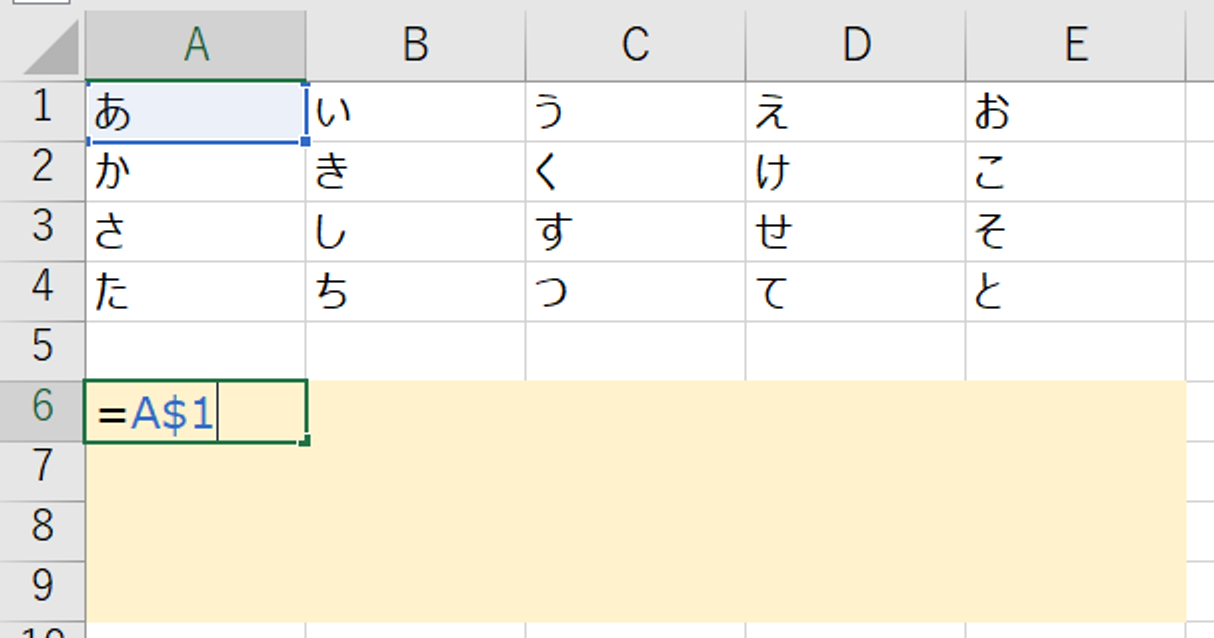1214x638 pixels.
Task: Select column C header
Action: pyautogui.click(x=636, y=45)
